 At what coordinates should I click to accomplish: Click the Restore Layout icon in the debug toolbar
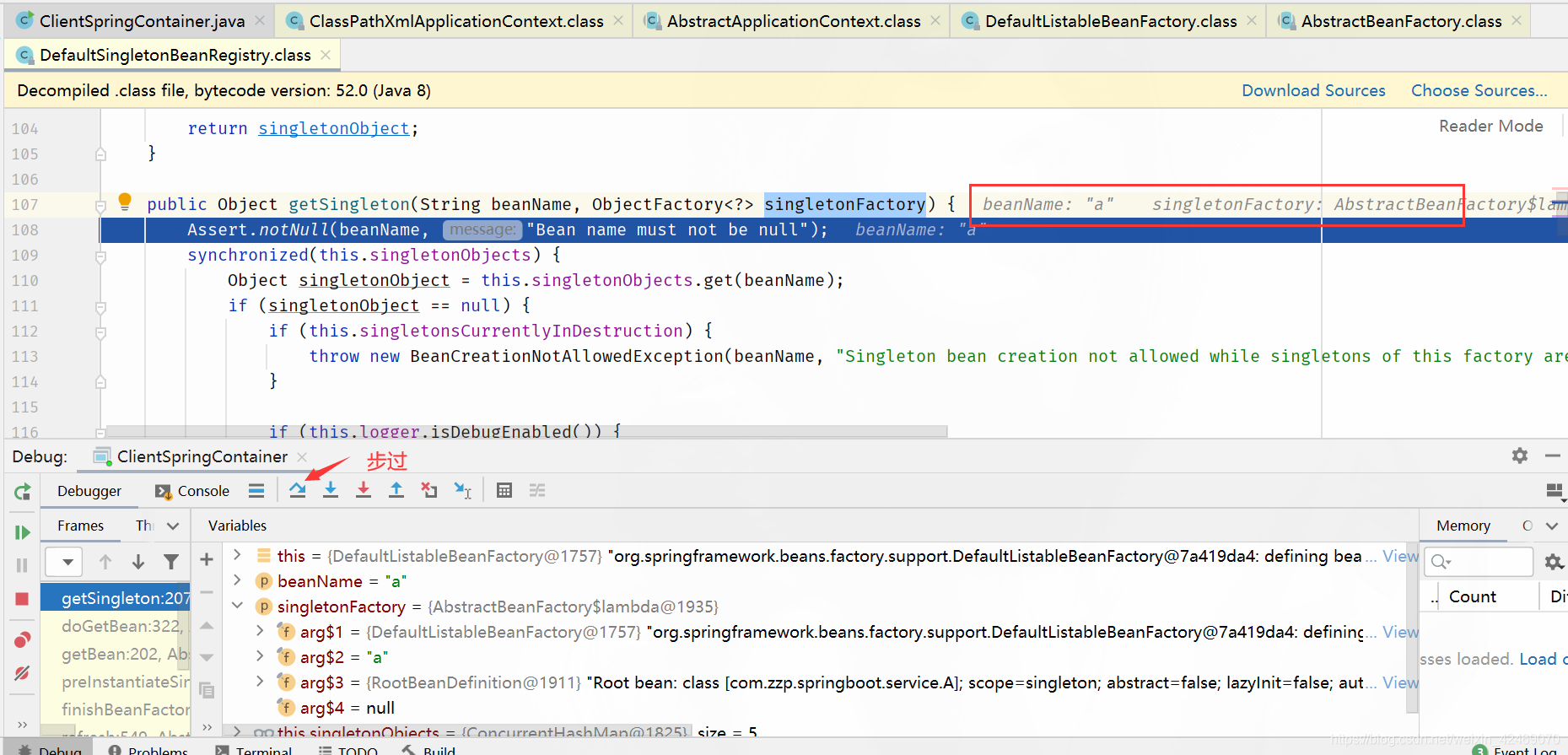1555,490
